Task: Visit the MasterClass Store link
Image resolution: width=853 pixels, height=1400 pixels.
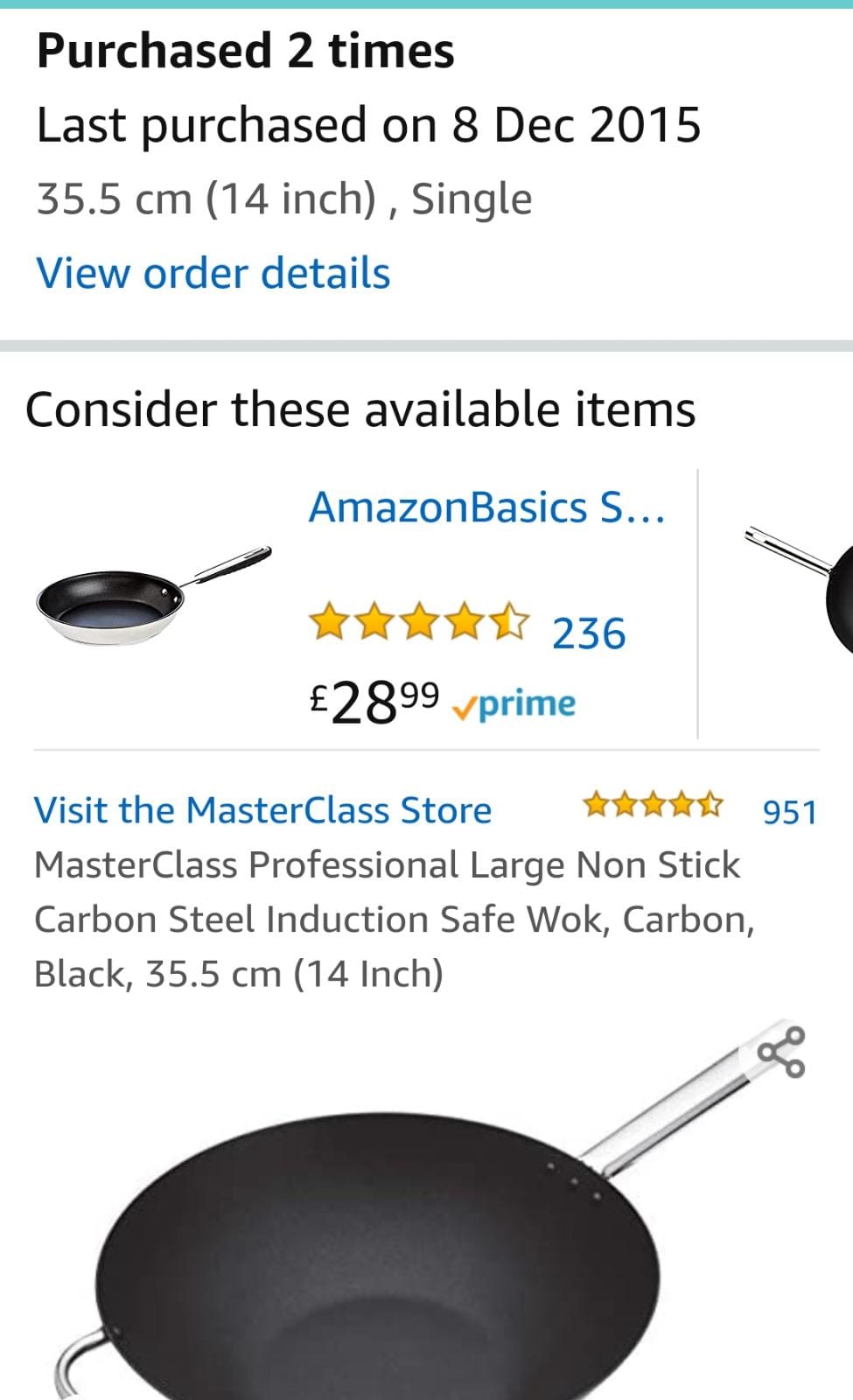Action: [x=262, y=810]
